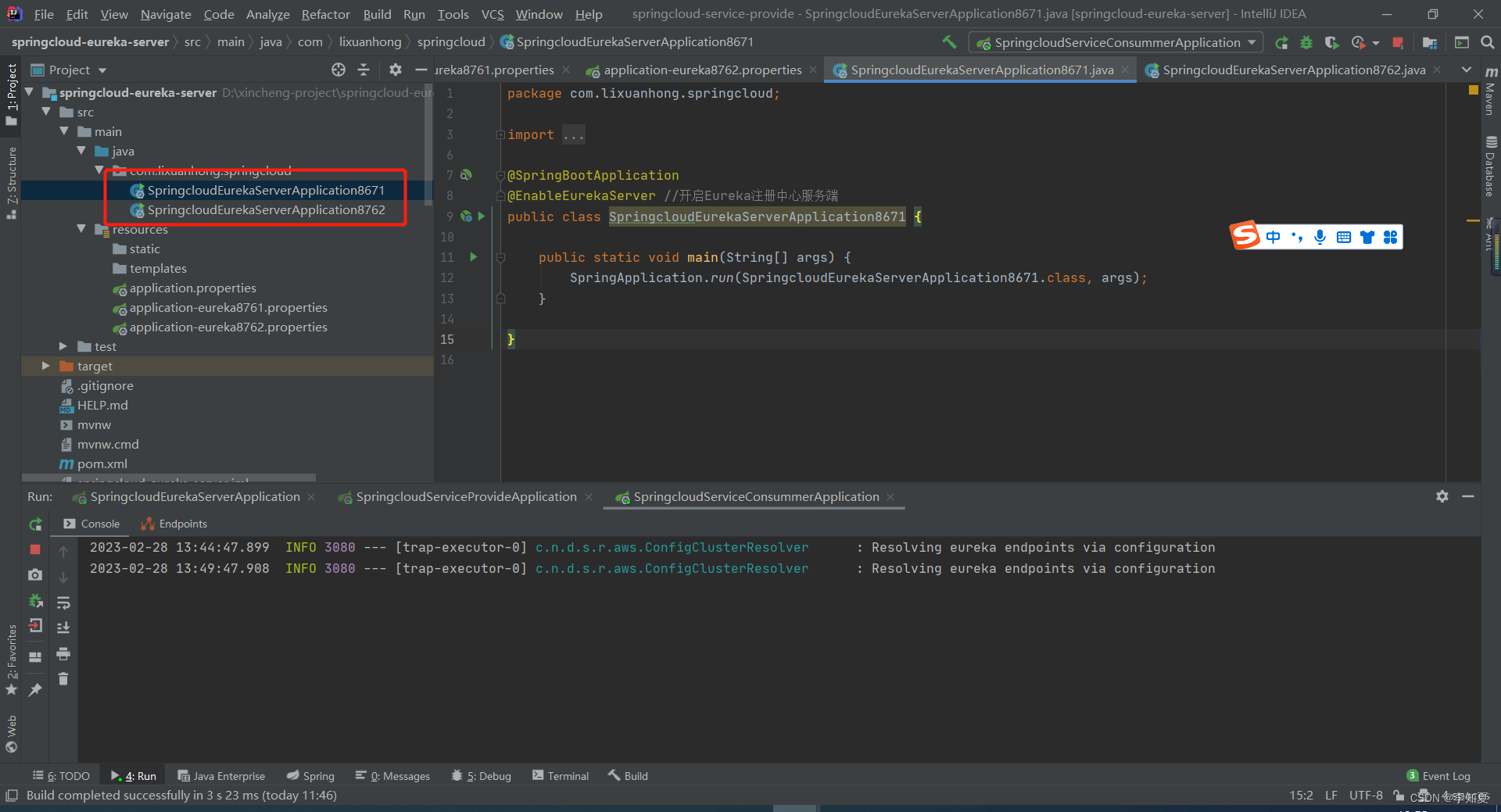Click the Project Structure icon in toolbar
Image resolution: width=1501 pixels, height=812 pixels.
point(1430,43)
